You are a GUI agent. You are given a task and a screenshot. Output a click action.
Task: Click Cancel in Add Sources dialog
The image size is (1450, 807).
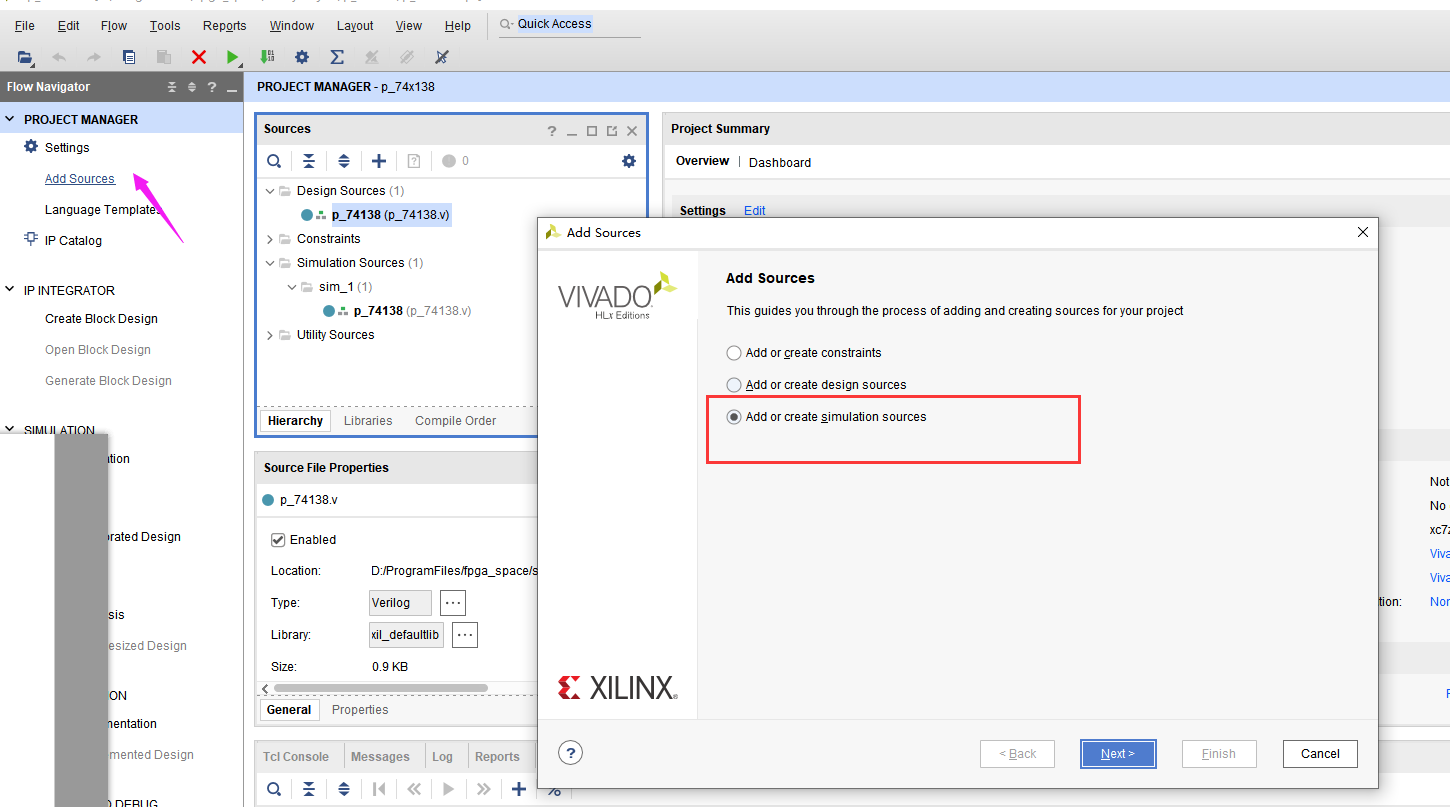click(x=1320, y=754)
